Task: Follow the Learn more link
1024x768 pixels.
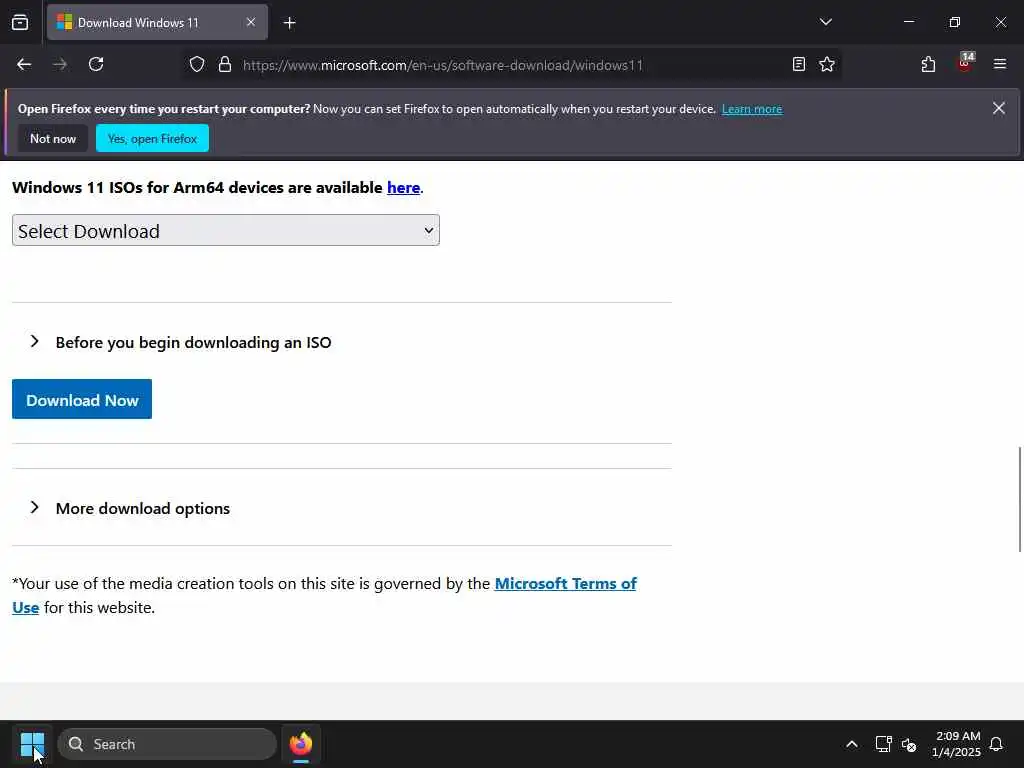Action: coord(752,109)
